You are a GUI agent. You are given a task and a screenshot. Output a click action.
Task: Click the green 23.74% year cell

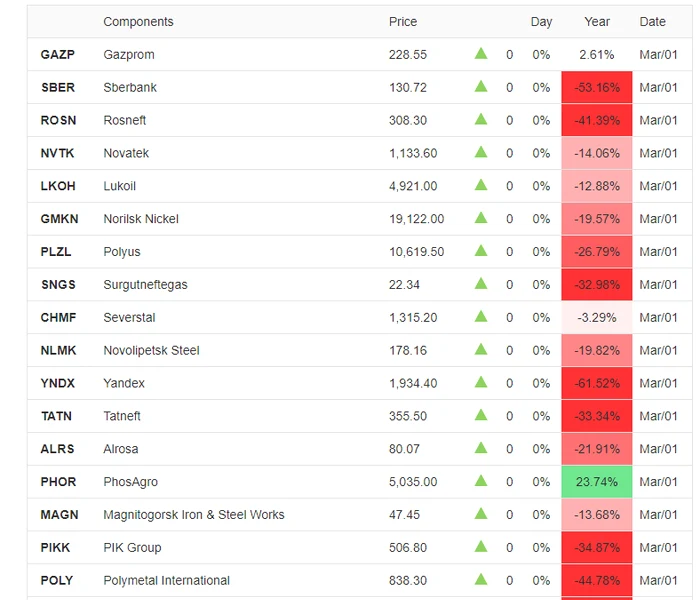tap(597, 482)
